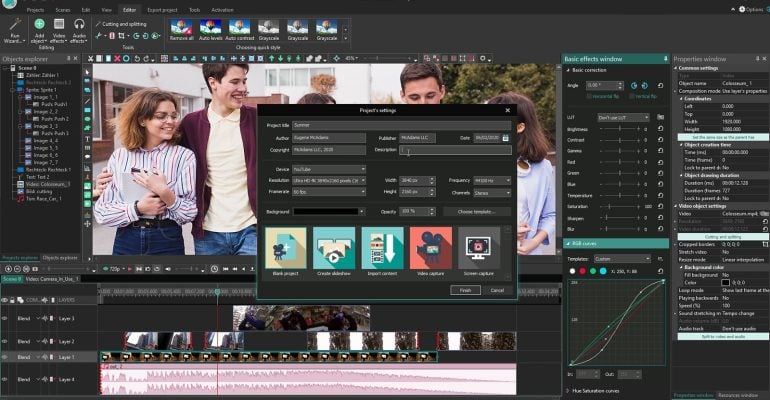The height and width of the screenshot is (400, 770).
Task: Select white channel in RGB curves
Action: (572, 271)
